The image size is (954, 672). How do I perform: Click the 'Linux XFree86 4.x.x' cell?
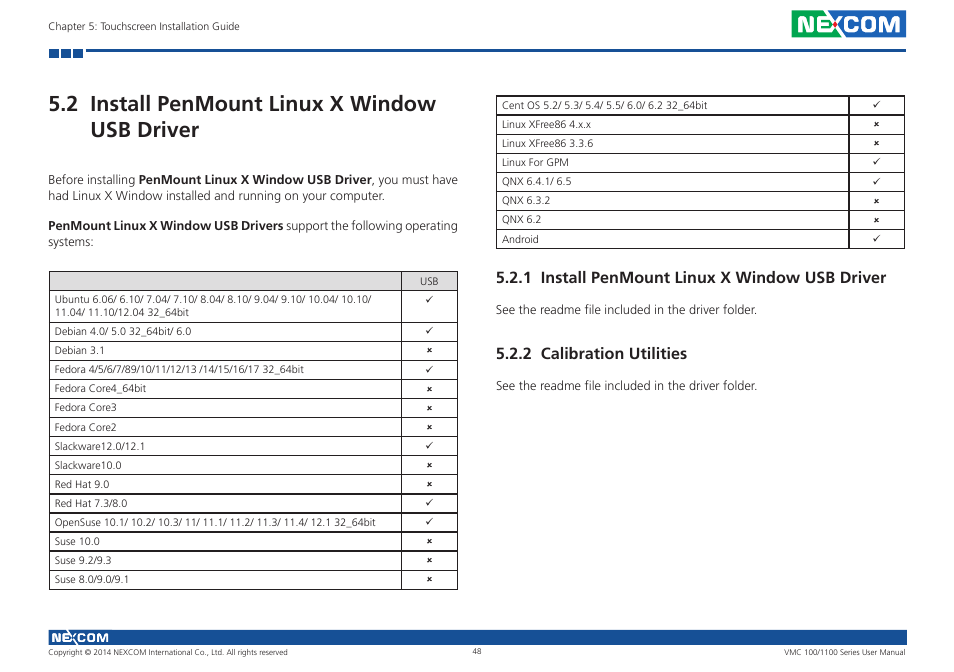673,125
